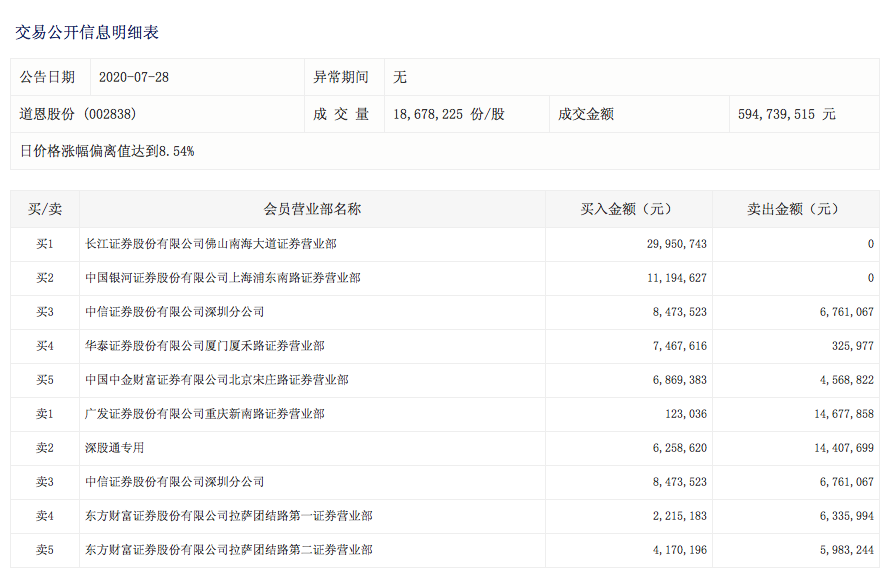Select sell amount 6,335,994
The width and height of the screenshot is (882, 570).
[847, 516]
